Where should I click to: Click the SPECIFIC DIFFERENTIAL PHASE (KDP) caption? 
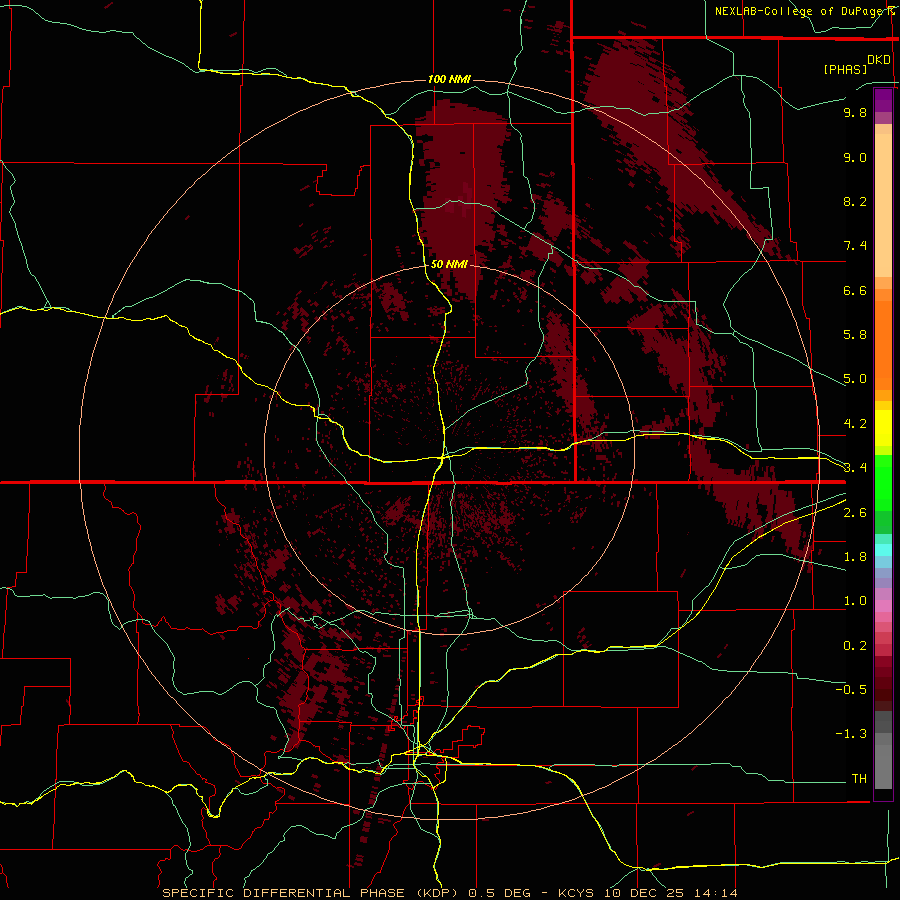(311, 893)
